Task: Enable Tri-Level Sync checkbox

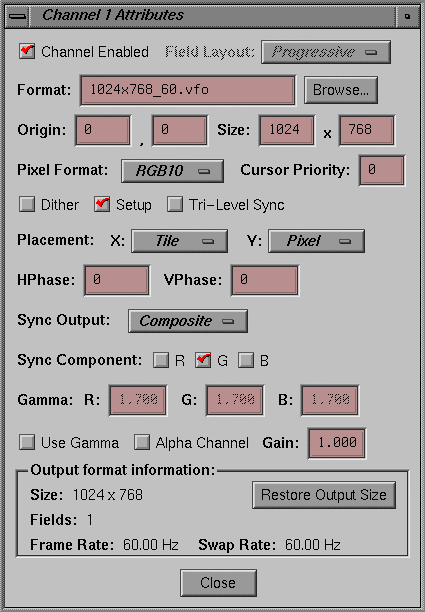Action: click(x=175, y=204)
